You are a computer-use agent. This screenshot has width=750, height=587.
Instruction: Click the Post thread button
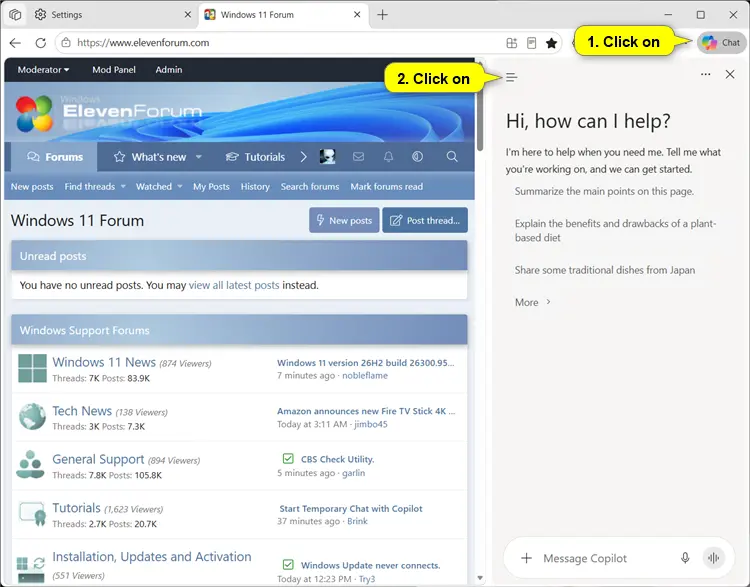pyautogui.click(x=425, y=220)
